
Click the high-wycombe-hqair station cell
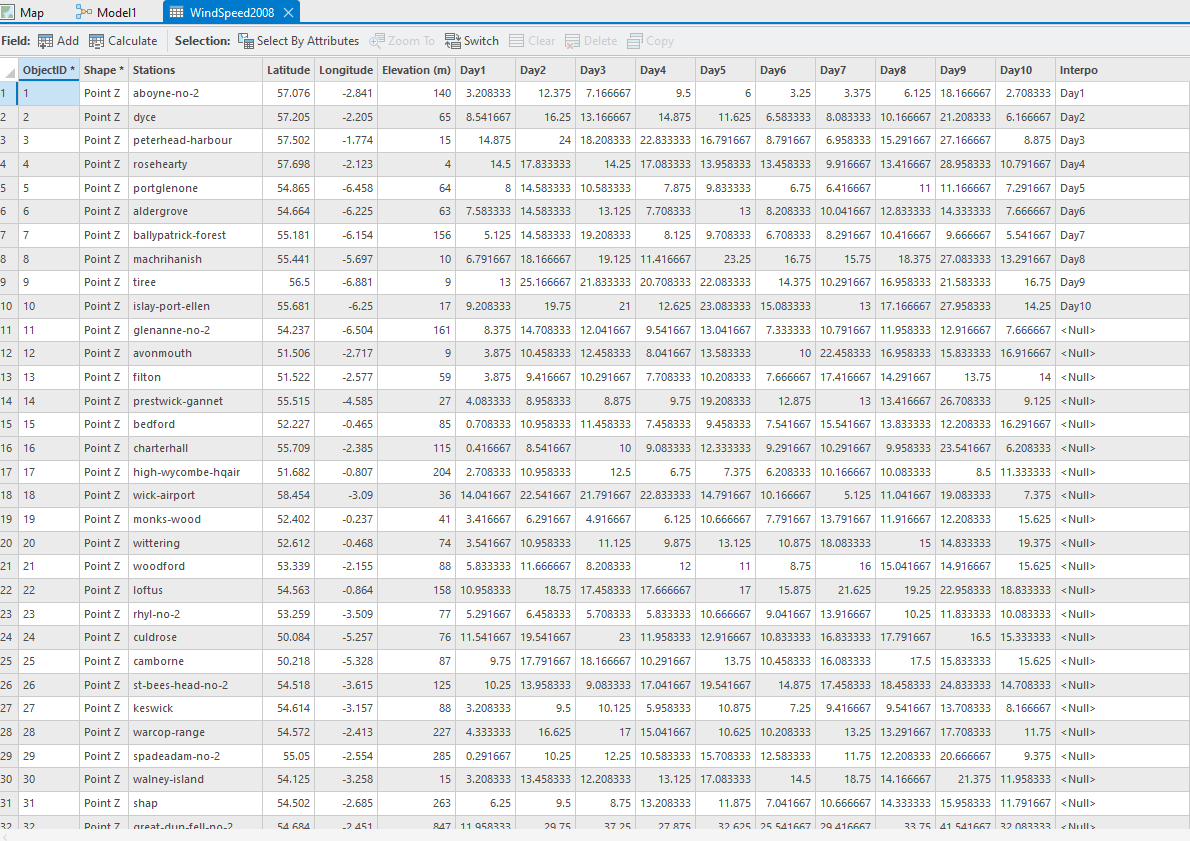tap(195, 472)
